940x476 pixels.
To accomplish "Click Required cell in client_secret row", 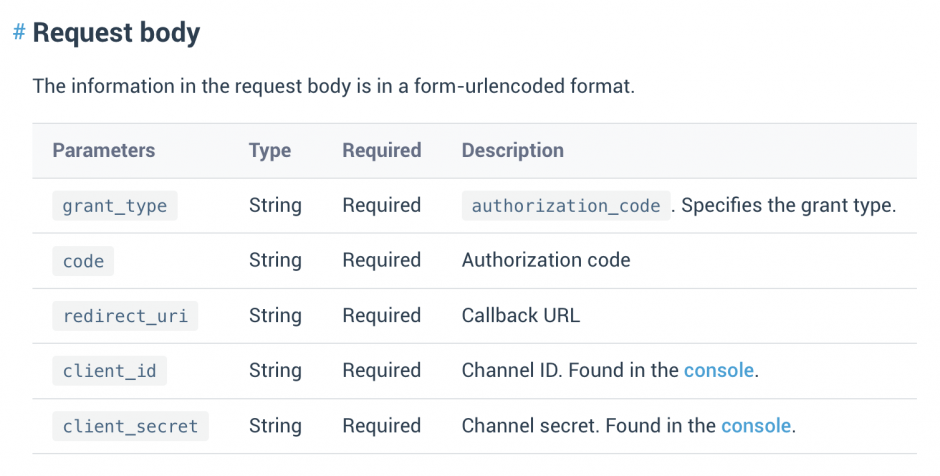I will coord(381,426).
